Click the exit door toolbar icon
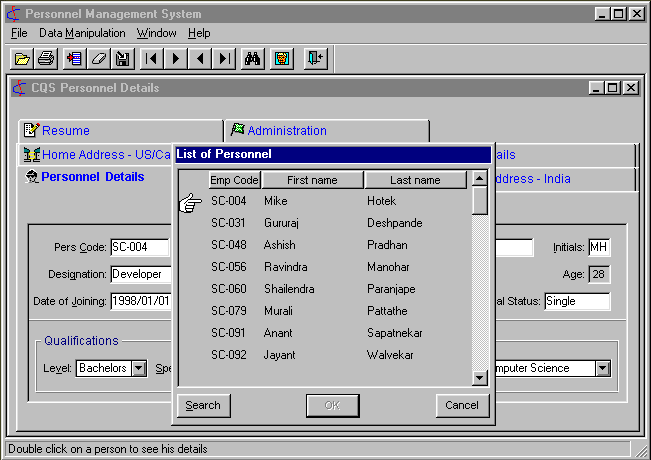 (315, 59)
